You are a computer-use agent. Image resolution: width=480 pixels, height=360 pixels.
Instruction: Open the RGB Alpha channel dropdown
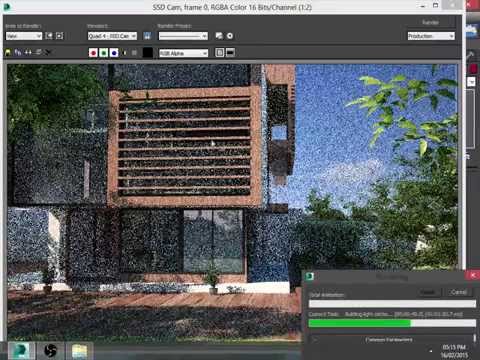[183, 53]
